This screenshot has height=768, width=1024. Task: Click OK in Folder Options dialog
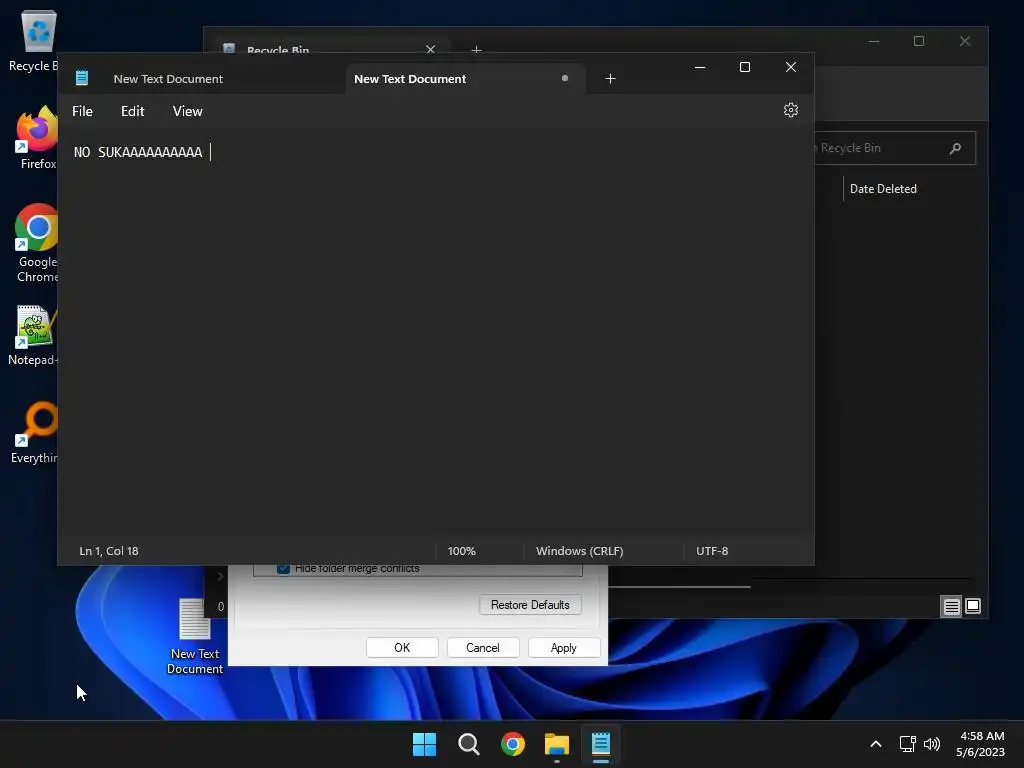click(402, 648)
